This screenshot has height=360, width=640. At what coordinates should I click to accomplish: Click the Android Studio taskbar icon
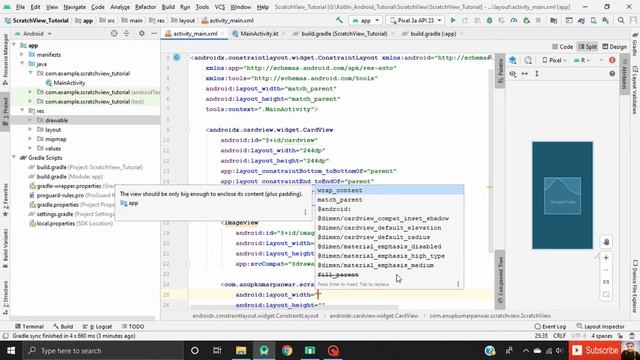(264, 350)
